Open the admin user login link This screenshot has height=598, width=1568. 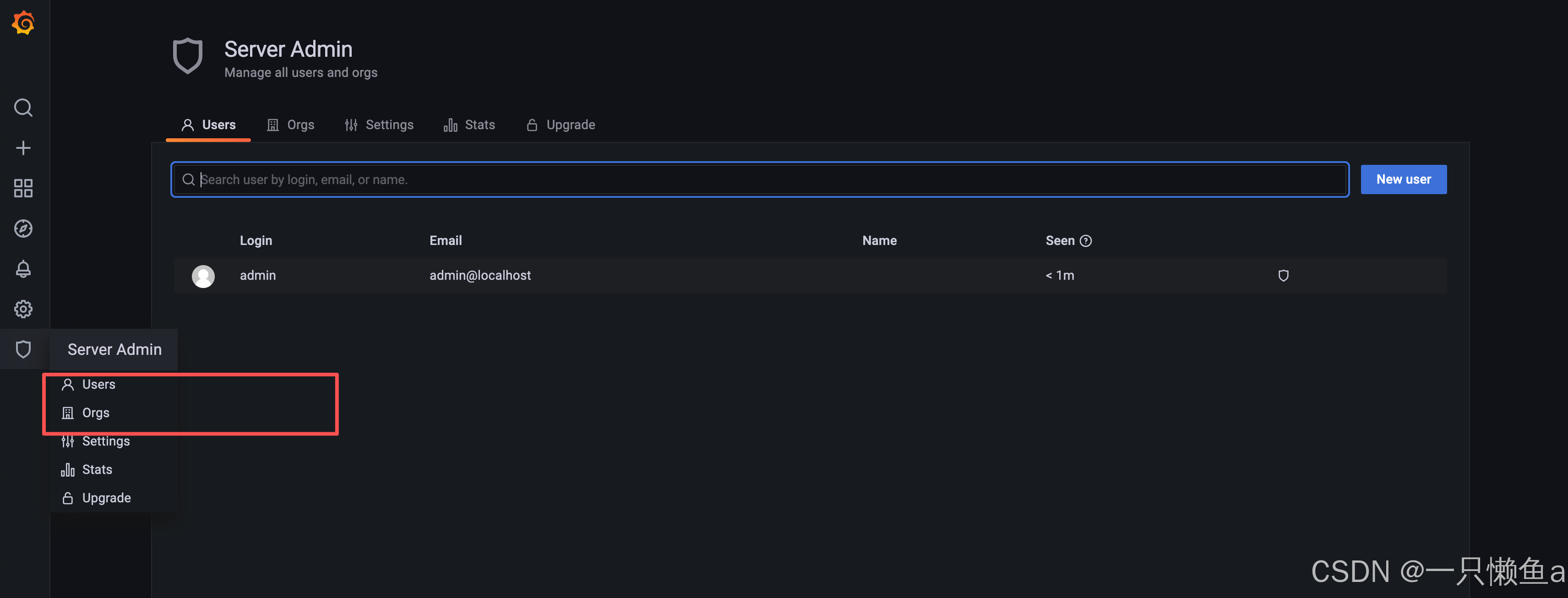click(257, 276)
